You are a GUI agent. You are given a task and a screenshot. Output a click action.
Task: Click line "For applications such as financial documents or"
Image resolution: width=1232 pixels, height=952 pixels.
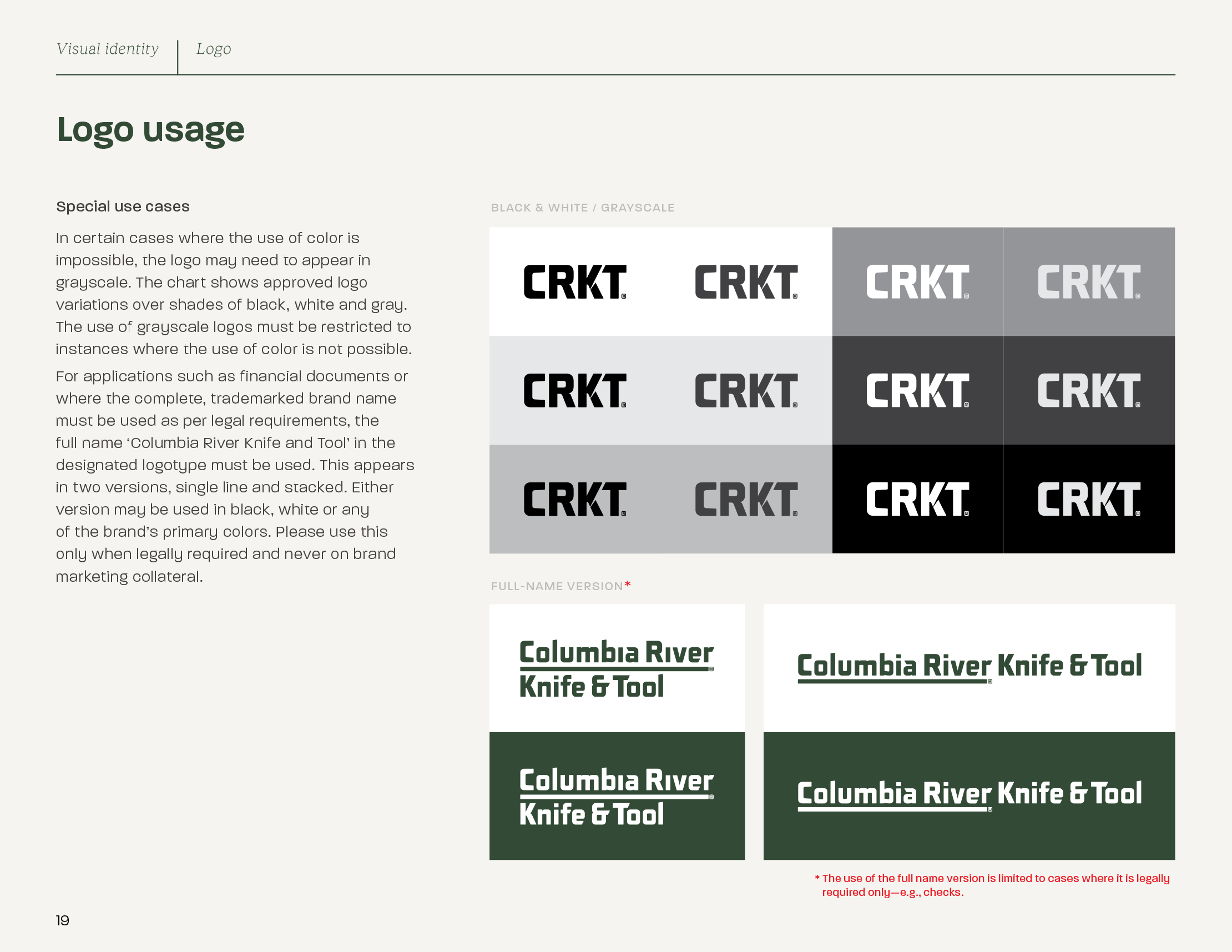point(232,376)
